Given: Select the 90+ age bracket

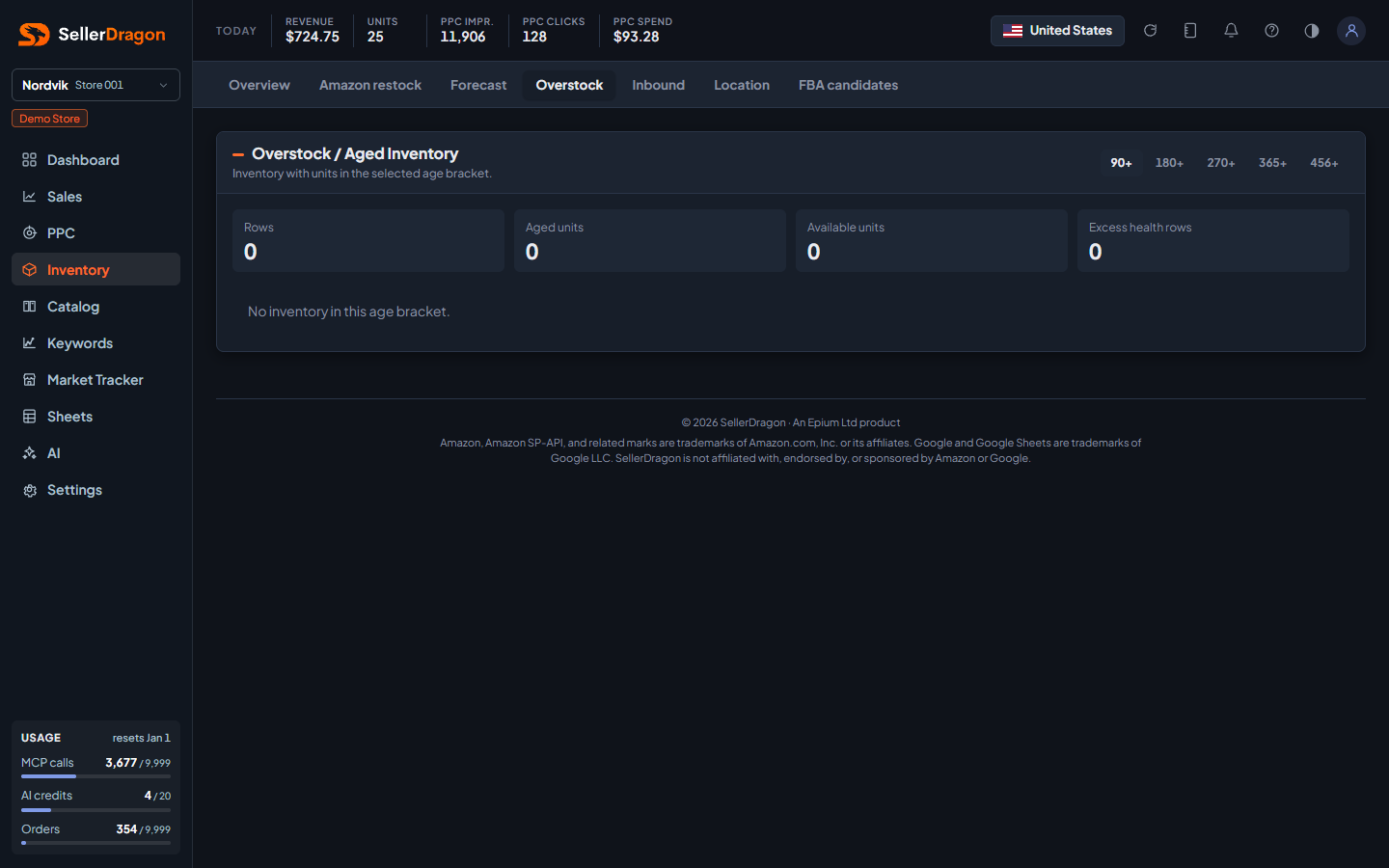Looking at the screenshot, I should pyautogui.click(x=1121, y=163).
